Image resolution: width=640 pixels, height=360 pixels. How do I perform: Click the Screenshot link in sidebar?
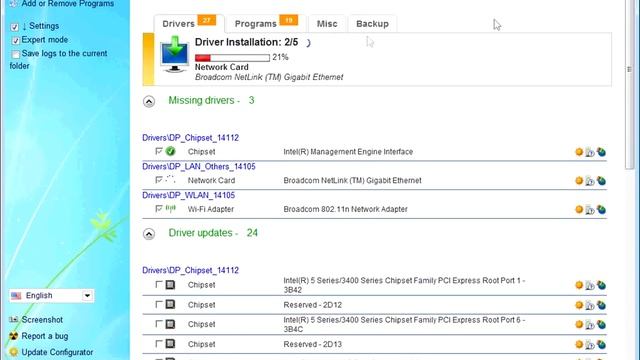[x=42, y=320]
